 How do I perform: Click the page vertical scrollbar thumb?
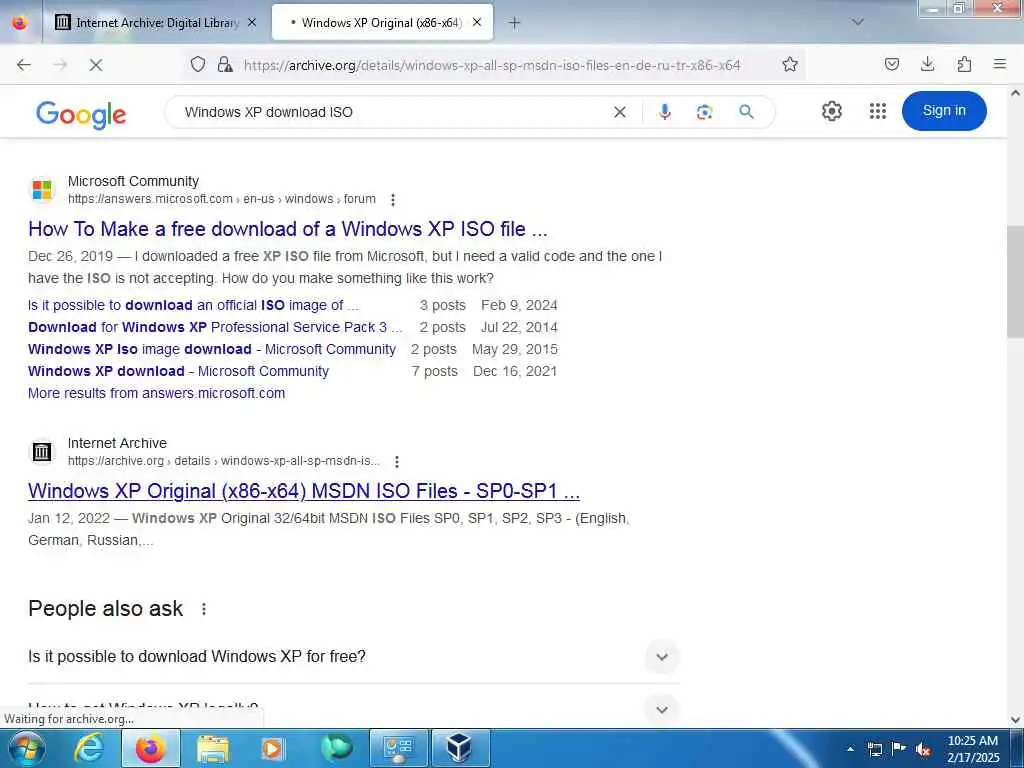tap(1016, 281)
